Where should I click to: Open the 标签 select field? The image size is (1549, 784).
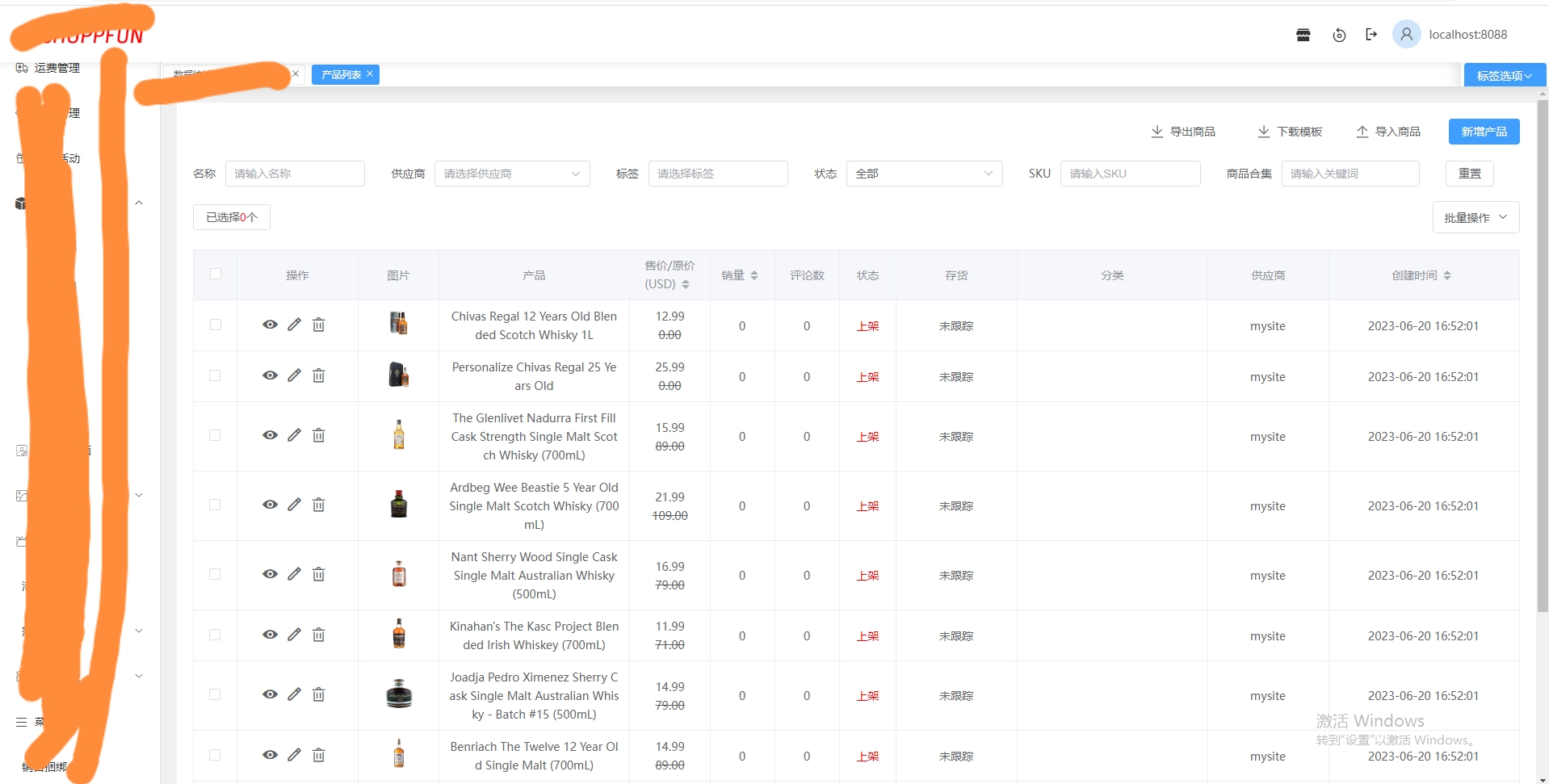coord(718,174)
